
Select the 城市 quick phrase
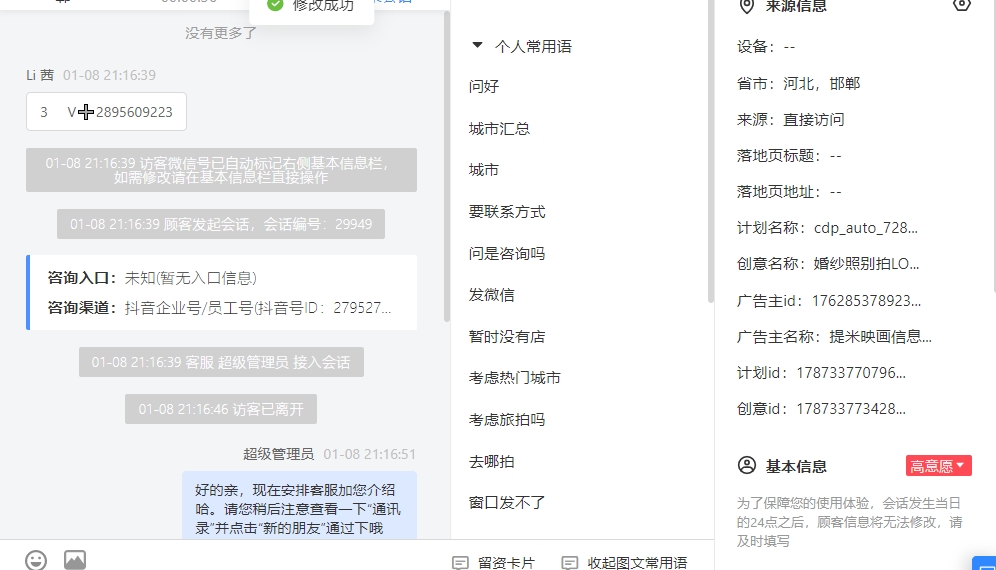pyautogui.click(x=484, y=170)
